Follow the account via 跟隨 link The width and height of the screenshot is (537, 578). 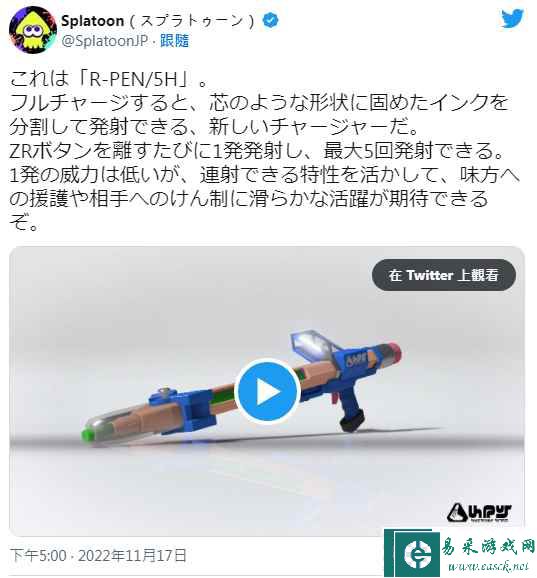click(174, 41)
